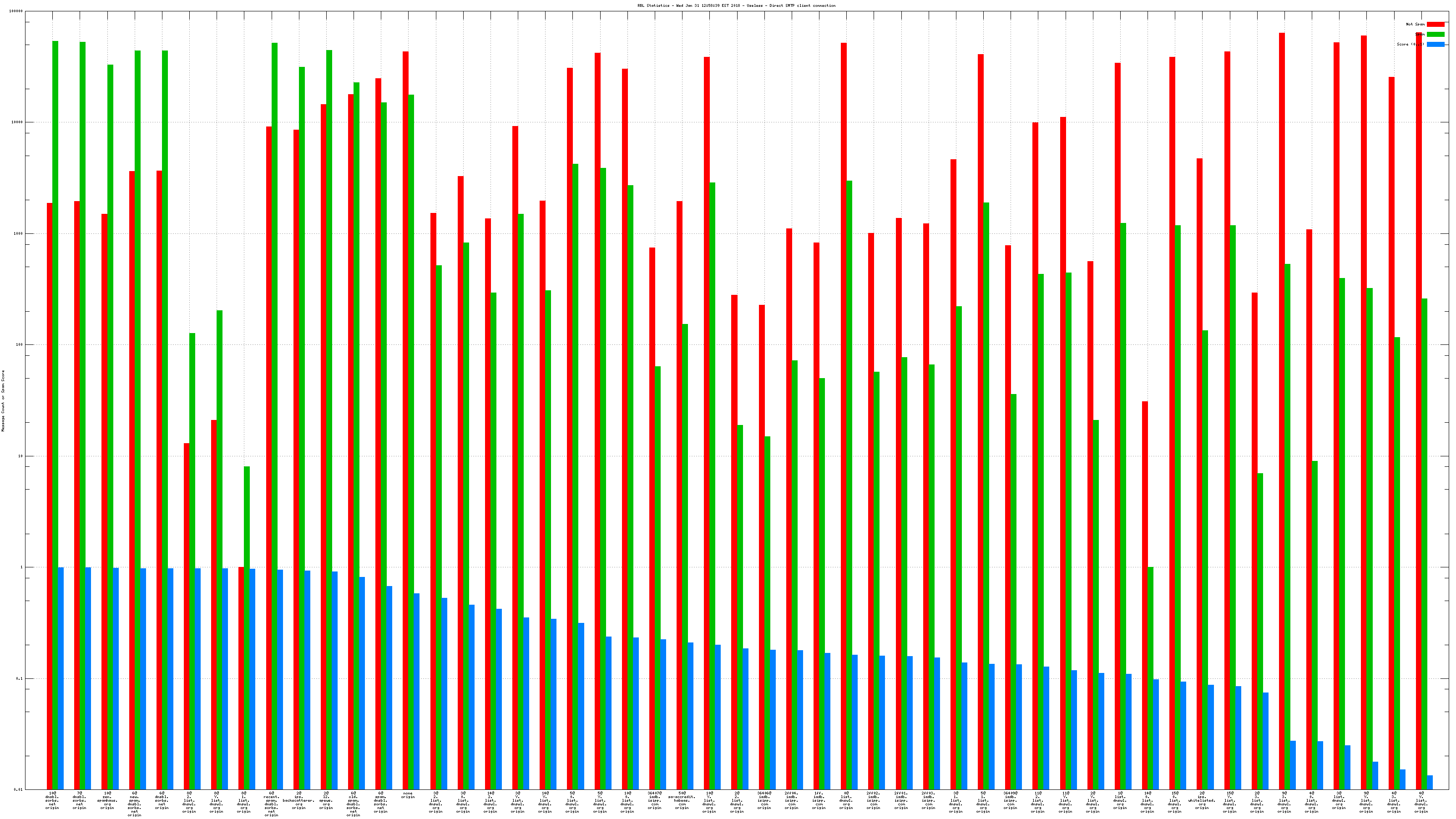Image resolution: width=1456 pixels, height=819 pixels.
Task: Click the ips.backscatterer.org origin axis label
Action: (298, 800)
